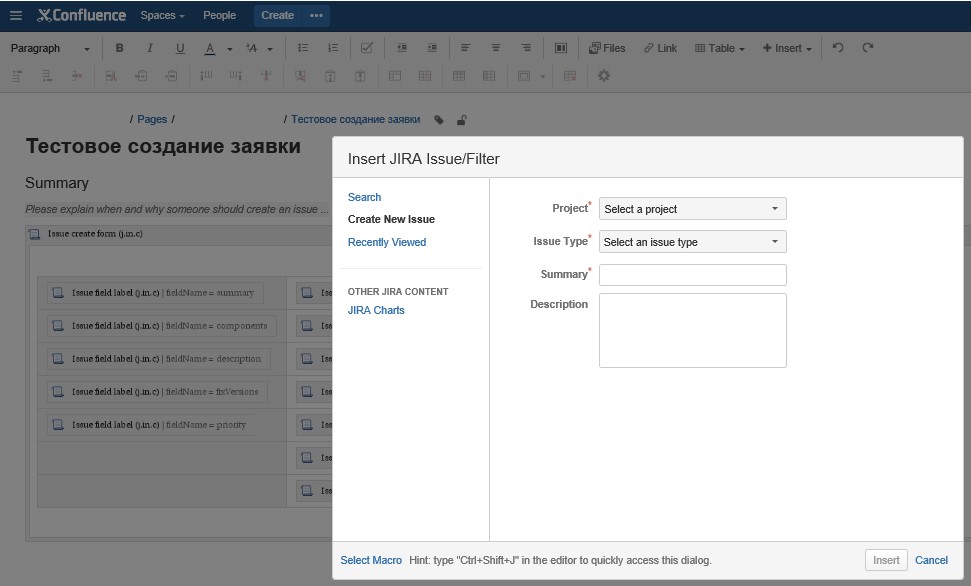Switch to the Search tab in dialog
The height and width of the screenshot is (586, 971).
tap(364, 197)
